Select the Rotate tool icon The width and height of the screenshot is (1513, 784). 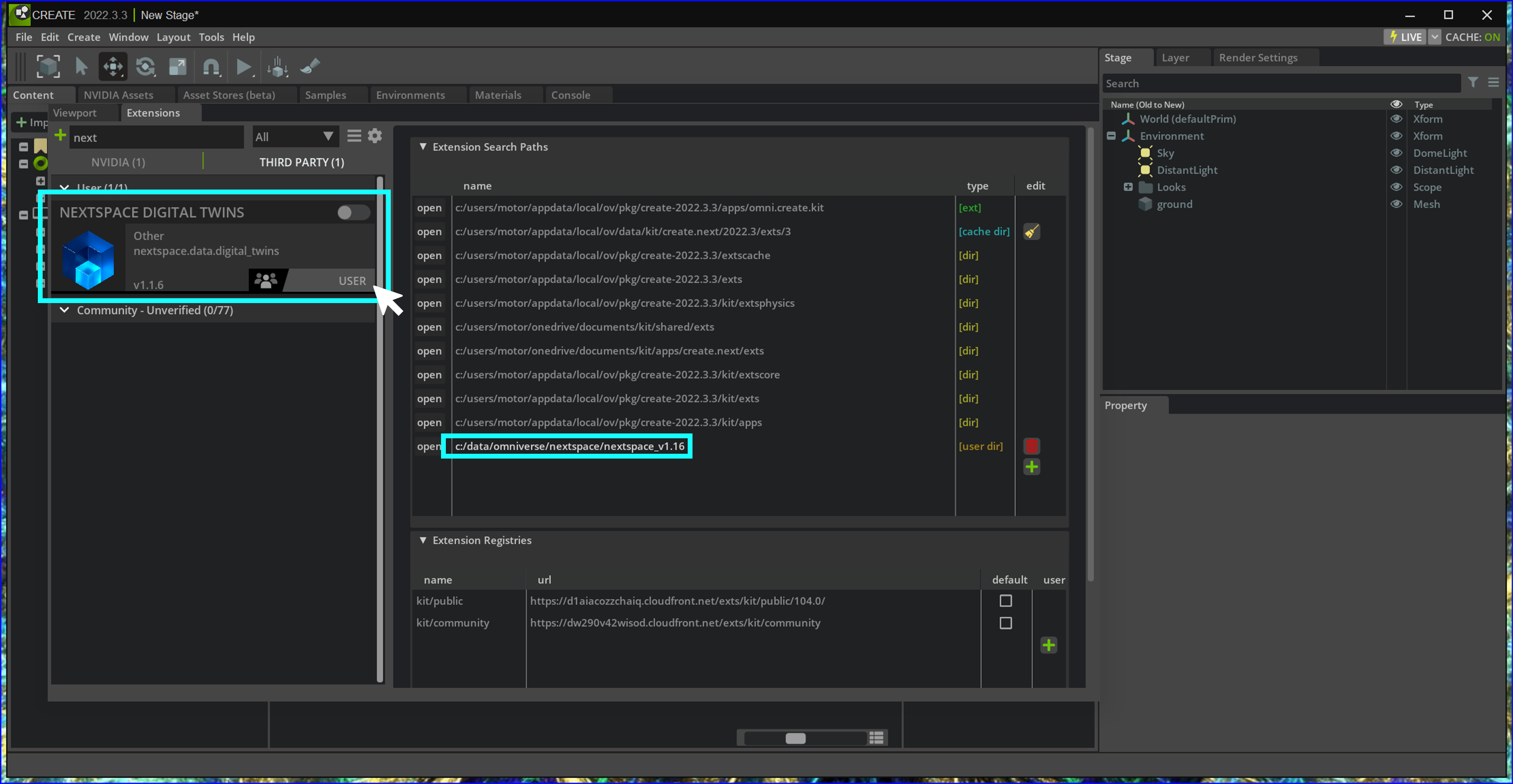[x=145, y=66]
